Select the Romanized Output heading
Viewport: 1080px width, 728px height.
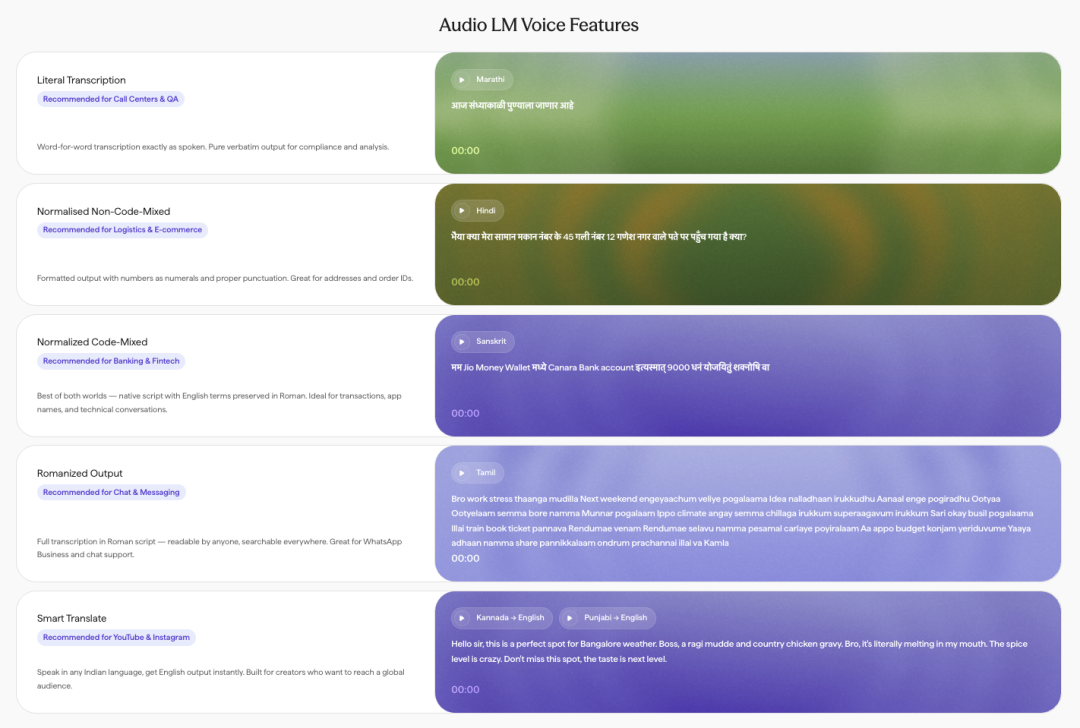(80, 473)
